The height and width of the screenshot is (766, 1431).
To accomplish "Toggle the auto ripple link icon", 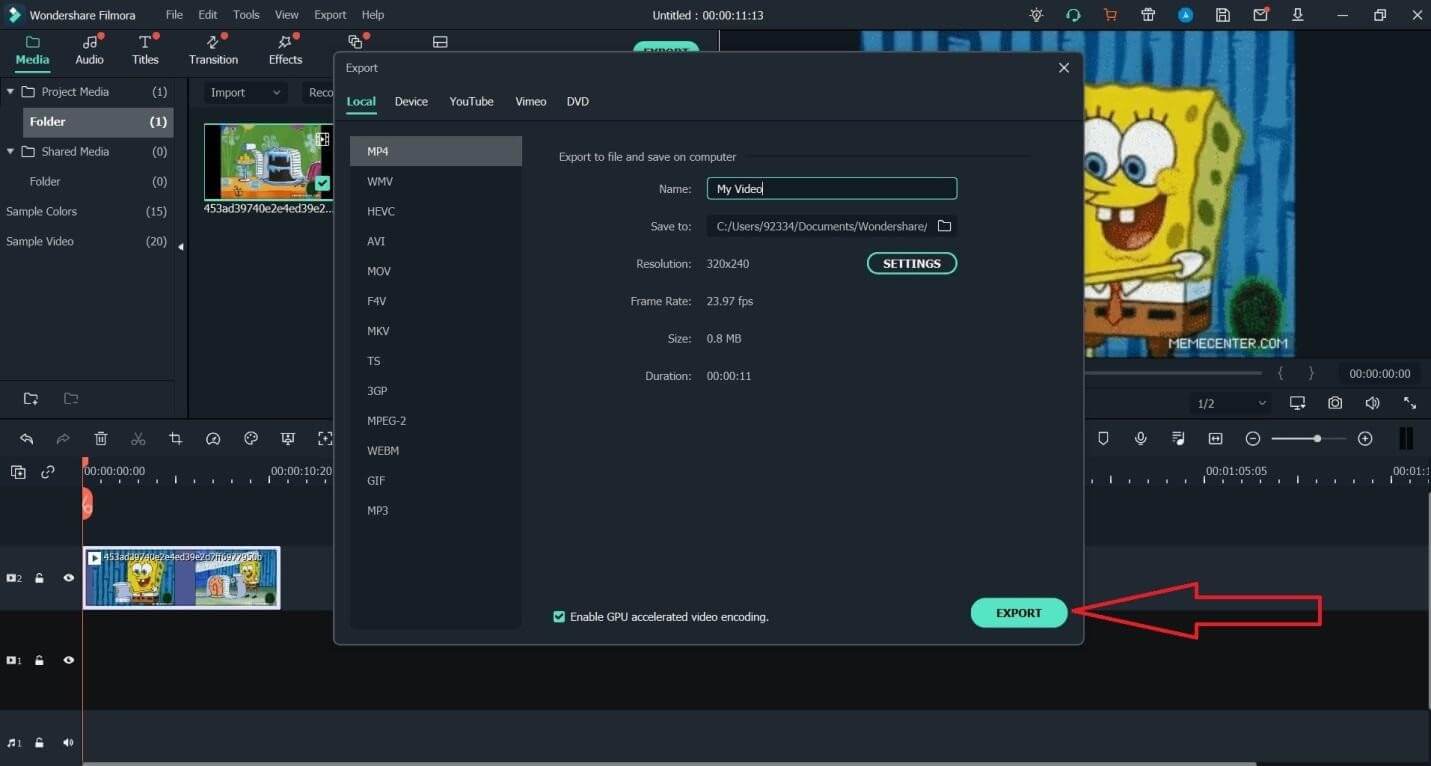I will (x=48, y=472).
